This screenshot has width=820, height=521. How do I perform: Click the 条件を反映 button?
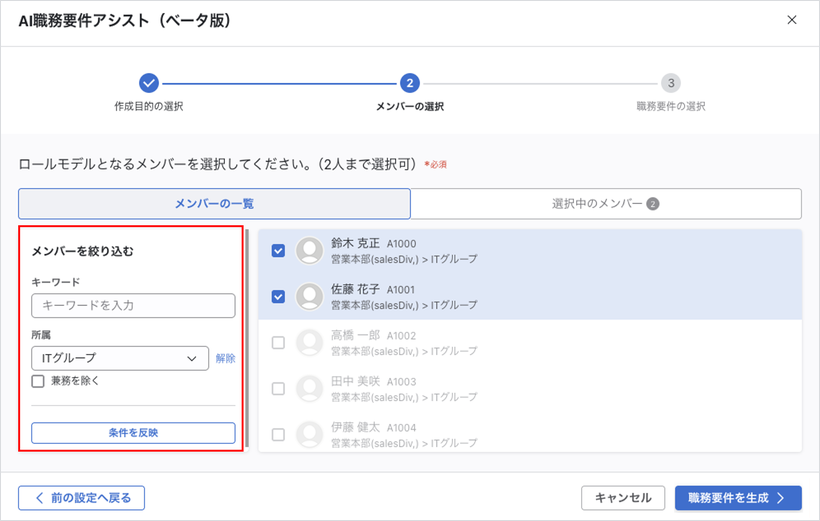click(133, 433)
